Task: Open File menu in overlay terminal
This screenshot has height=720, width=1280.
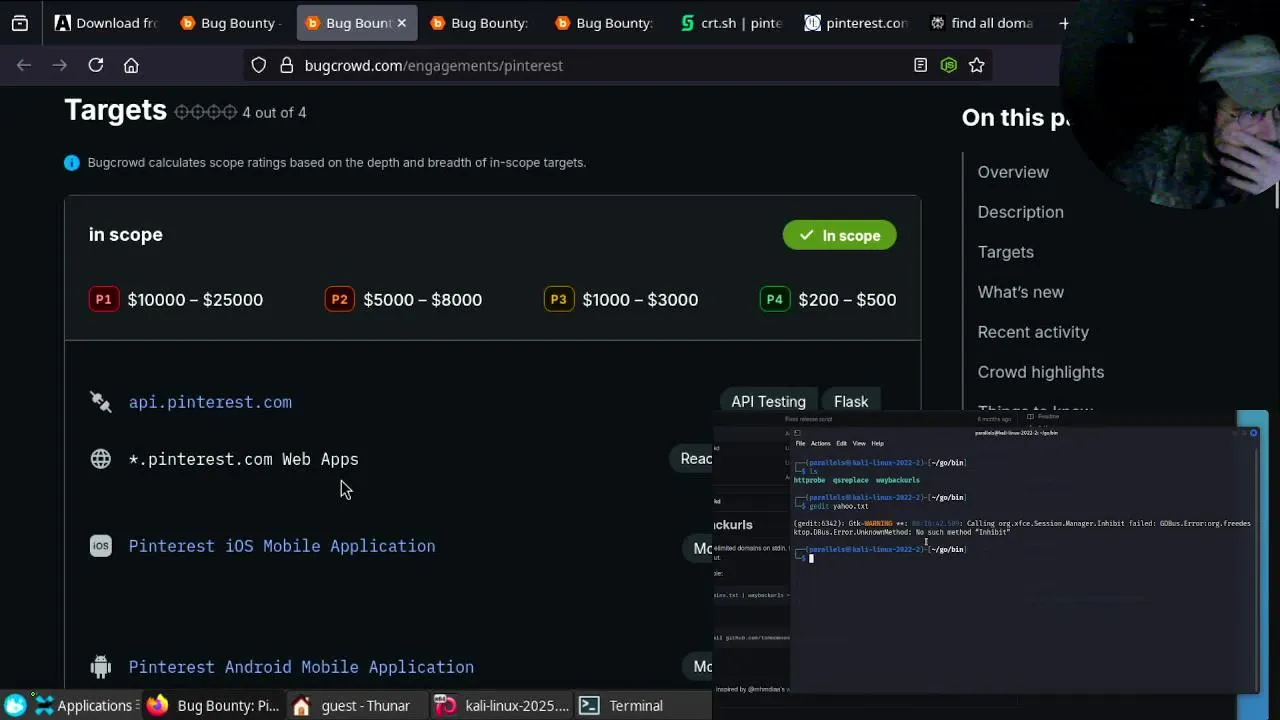Action: [x=800, y=443]
